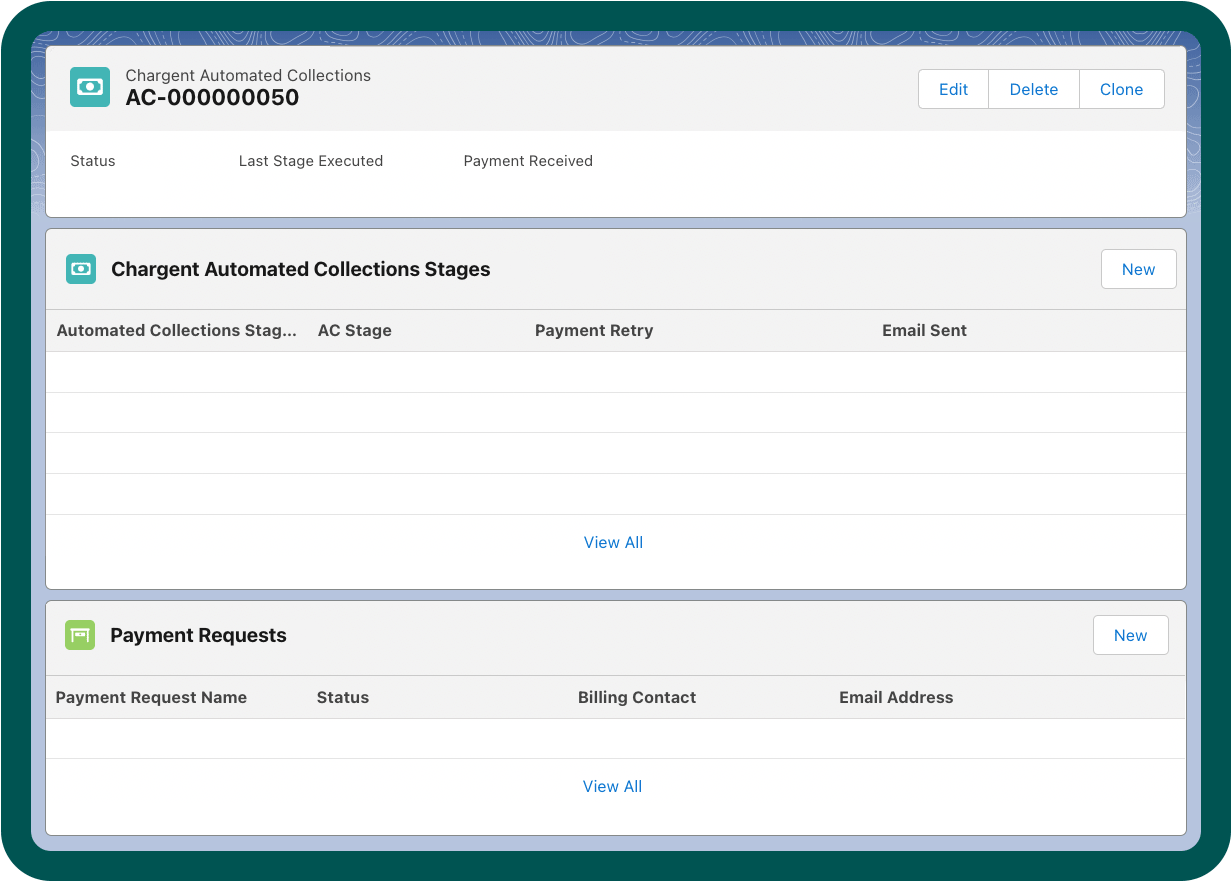This screenshot has width=1232, height=882.
Task: Click the Chargent Automated Collections object label
Action: (248, 75)
